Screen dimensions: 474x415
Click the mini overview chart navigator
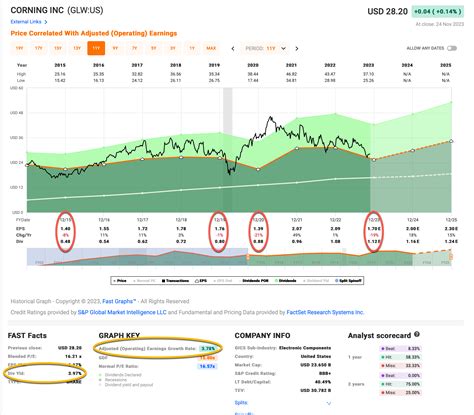[x=239, y=257]
